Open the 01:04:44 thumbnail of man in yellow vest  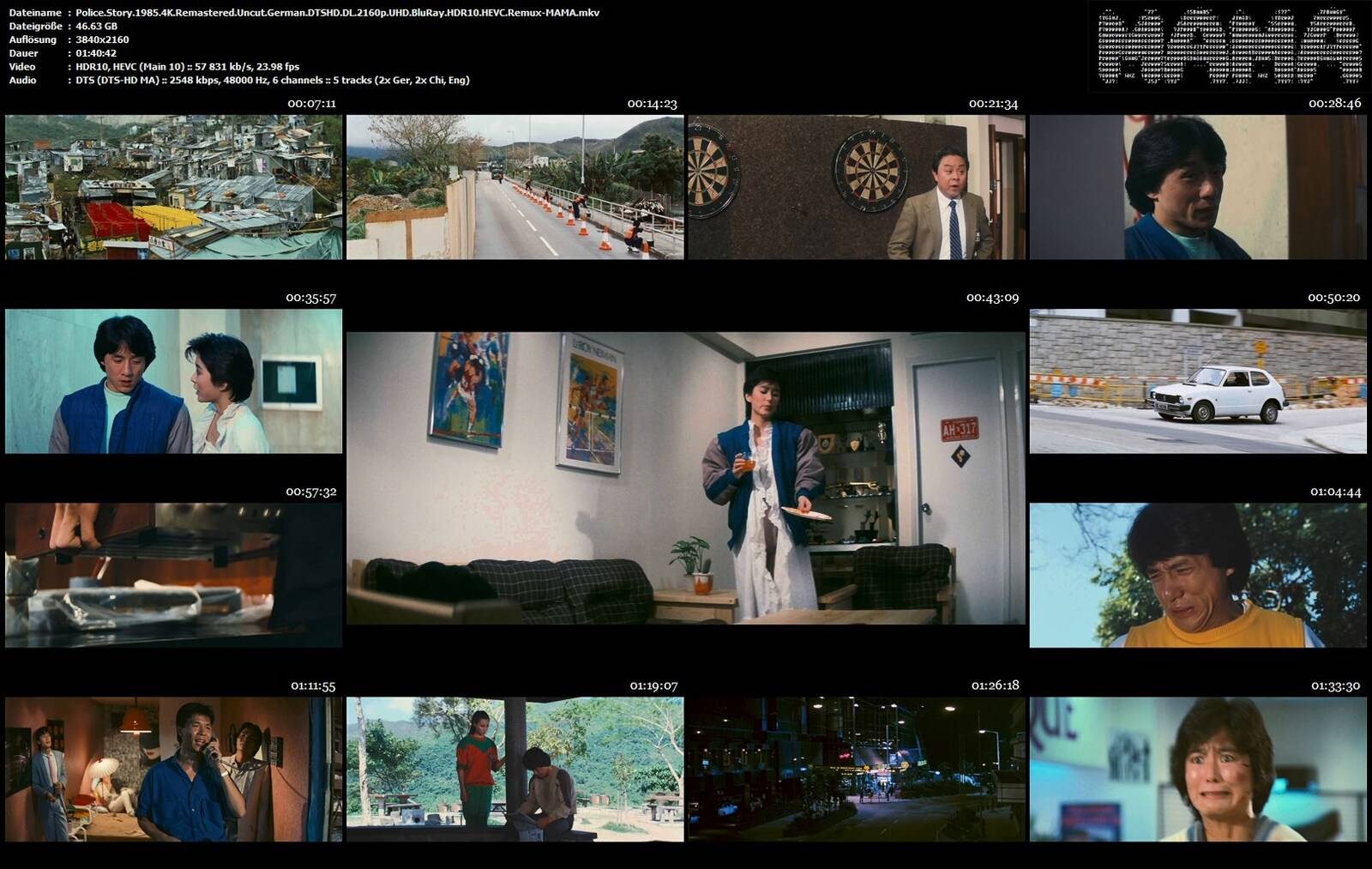[1198, 575]
